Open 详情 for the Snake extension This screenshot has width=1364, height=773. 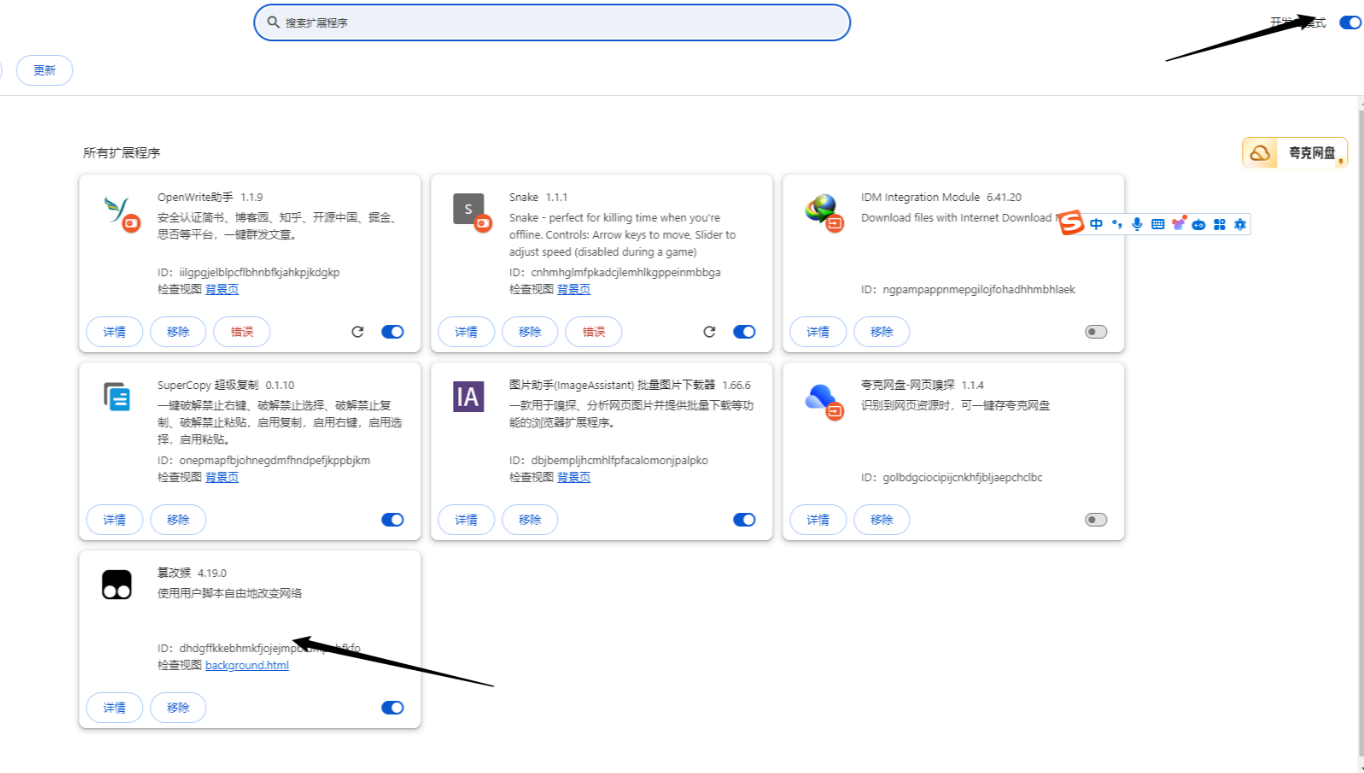(466, 332)
